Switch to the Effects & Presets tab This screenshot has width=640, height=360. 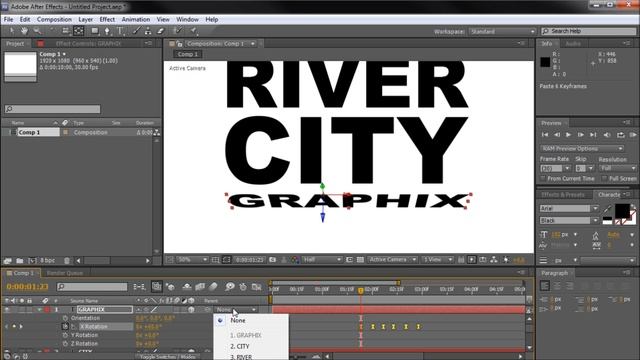click(563, 195)
